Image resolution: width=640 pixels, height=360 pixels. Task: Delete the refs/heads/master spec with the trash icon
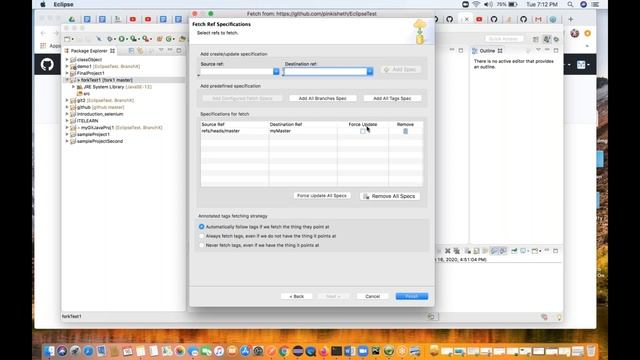[x=405, y=131]
